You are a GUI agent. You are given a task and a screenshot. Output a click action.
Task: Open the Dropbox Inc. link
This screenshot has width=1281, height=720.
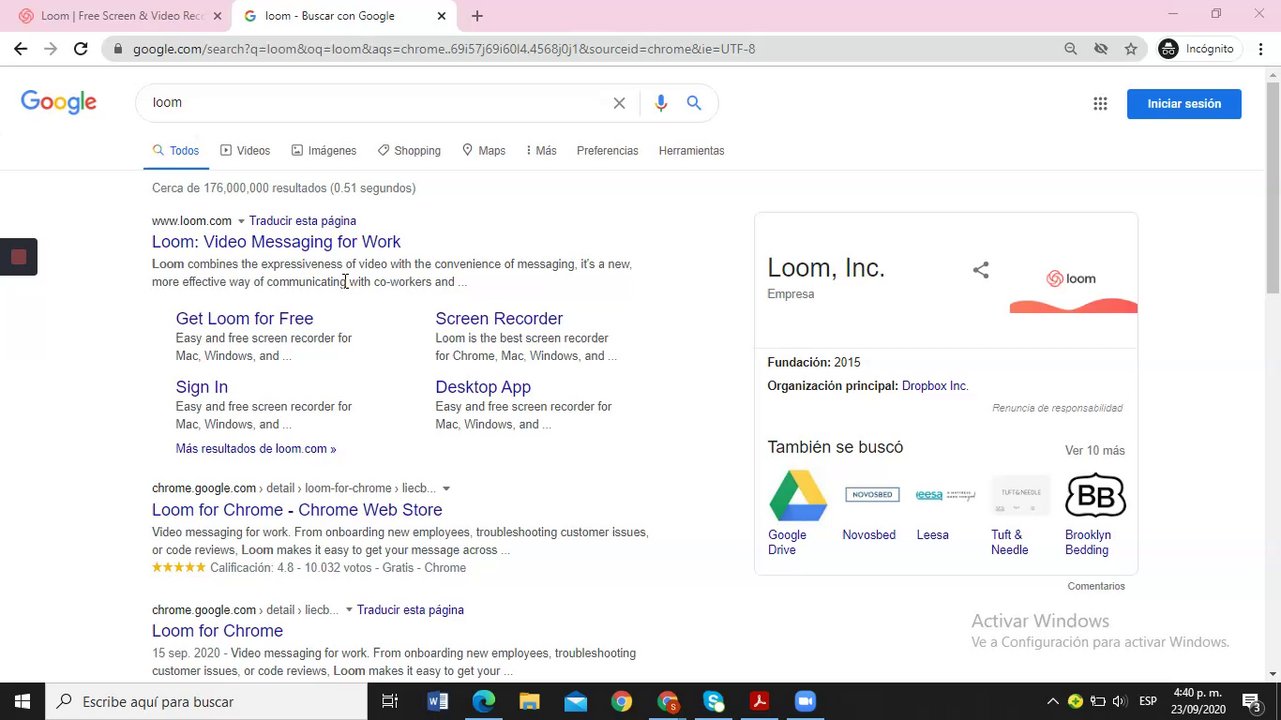tap(935, 386)
